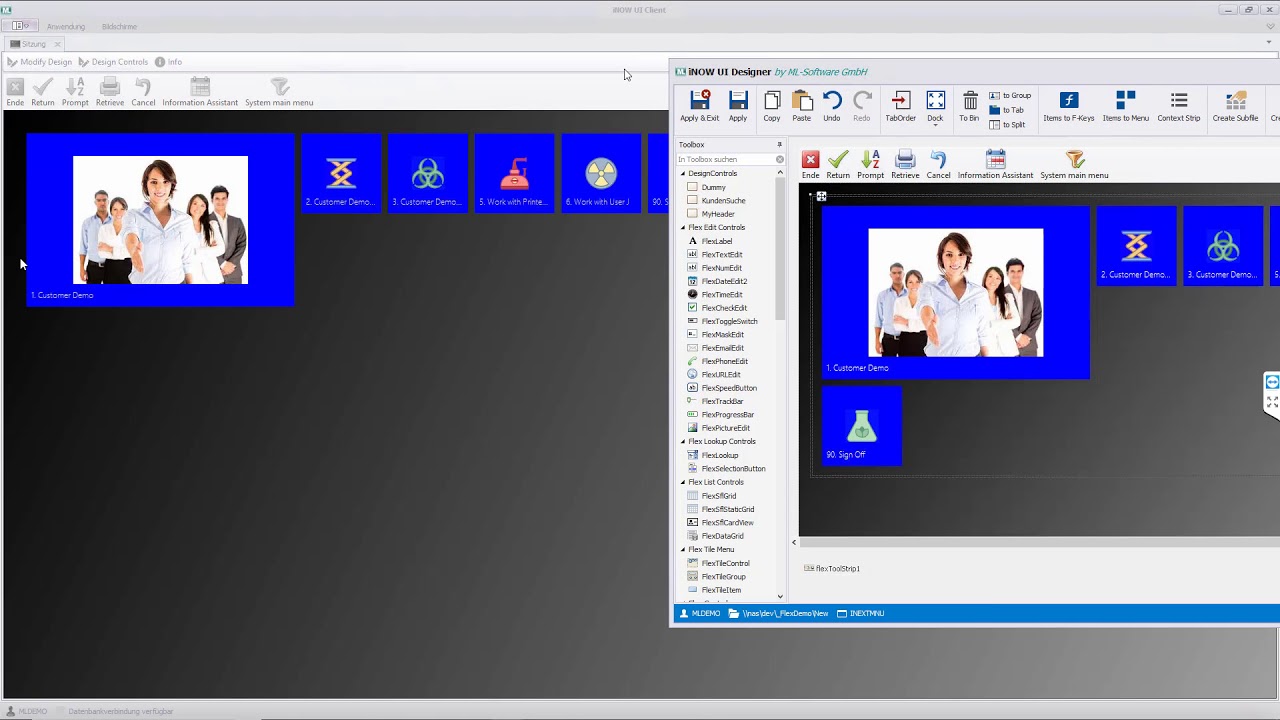1280x720 pixels.
Task: Click the Info button in the UI Client
Action: click(x=168, y=62)
